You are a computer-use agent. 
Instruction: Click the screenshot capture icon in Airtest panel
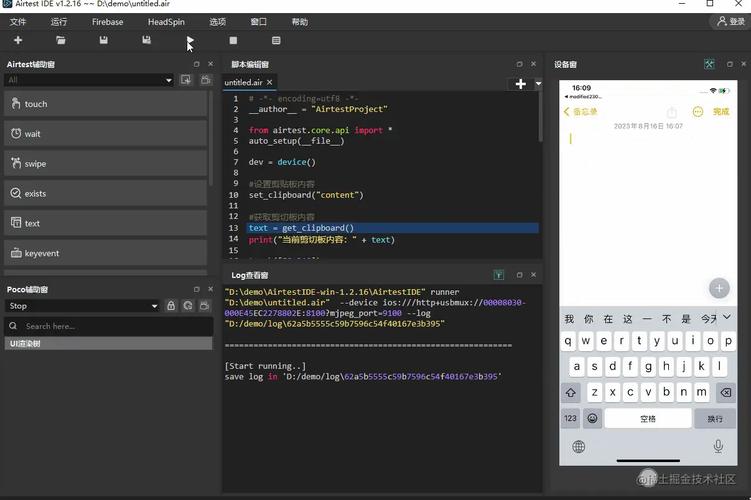185,80
